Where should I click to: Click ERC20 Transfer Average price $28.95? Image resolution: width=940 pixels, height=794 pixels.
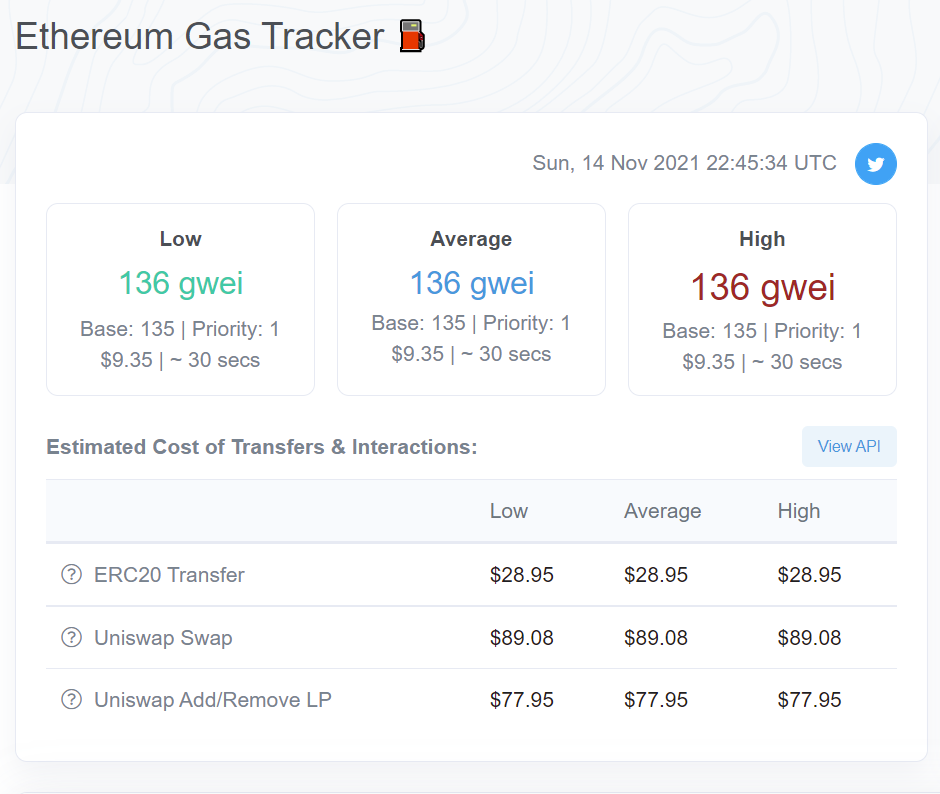[656, 575]
